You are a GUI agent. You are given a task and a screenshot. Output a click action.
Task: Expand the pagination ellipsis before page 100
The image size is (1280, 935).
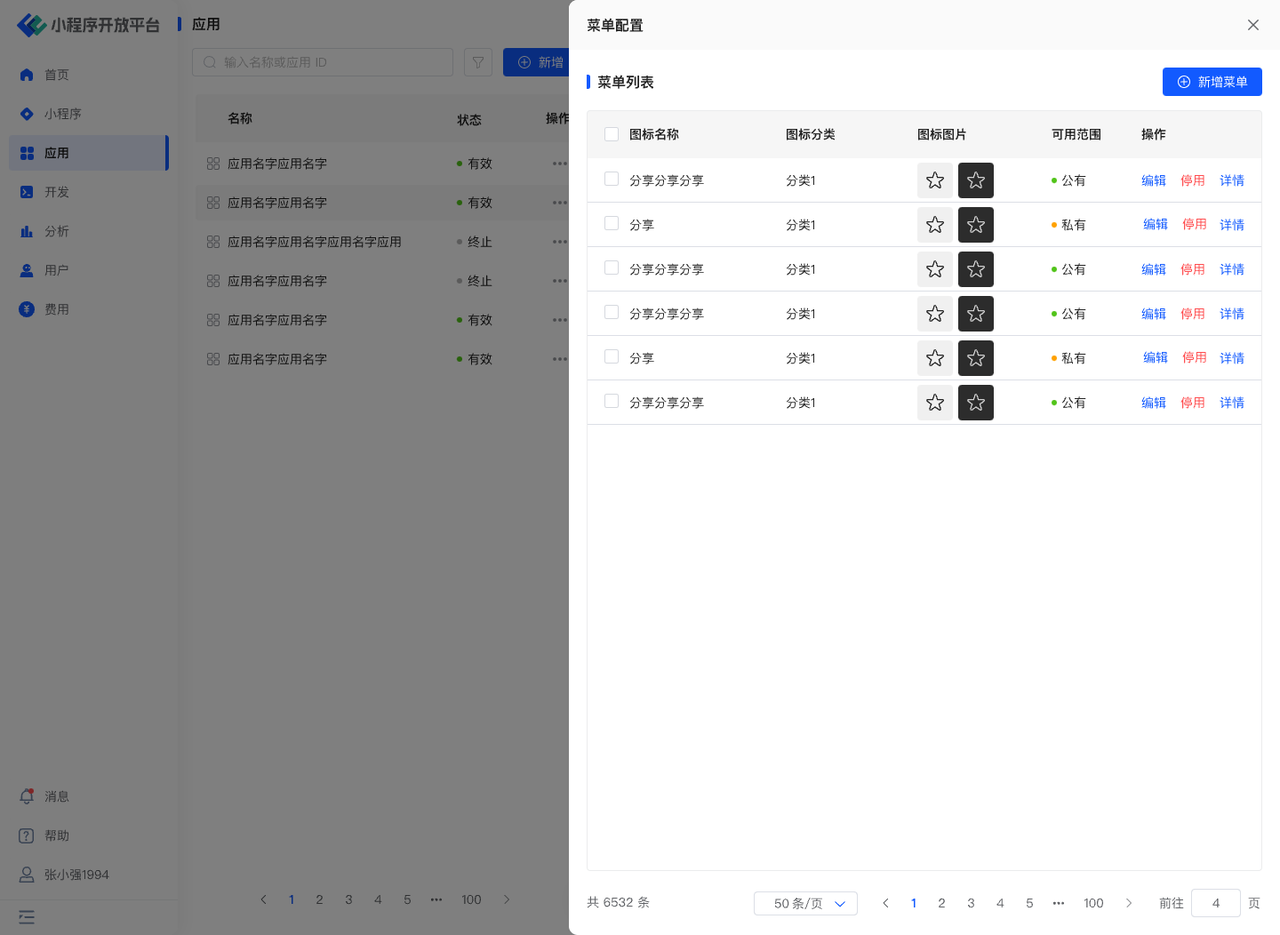pos(1058,903)
